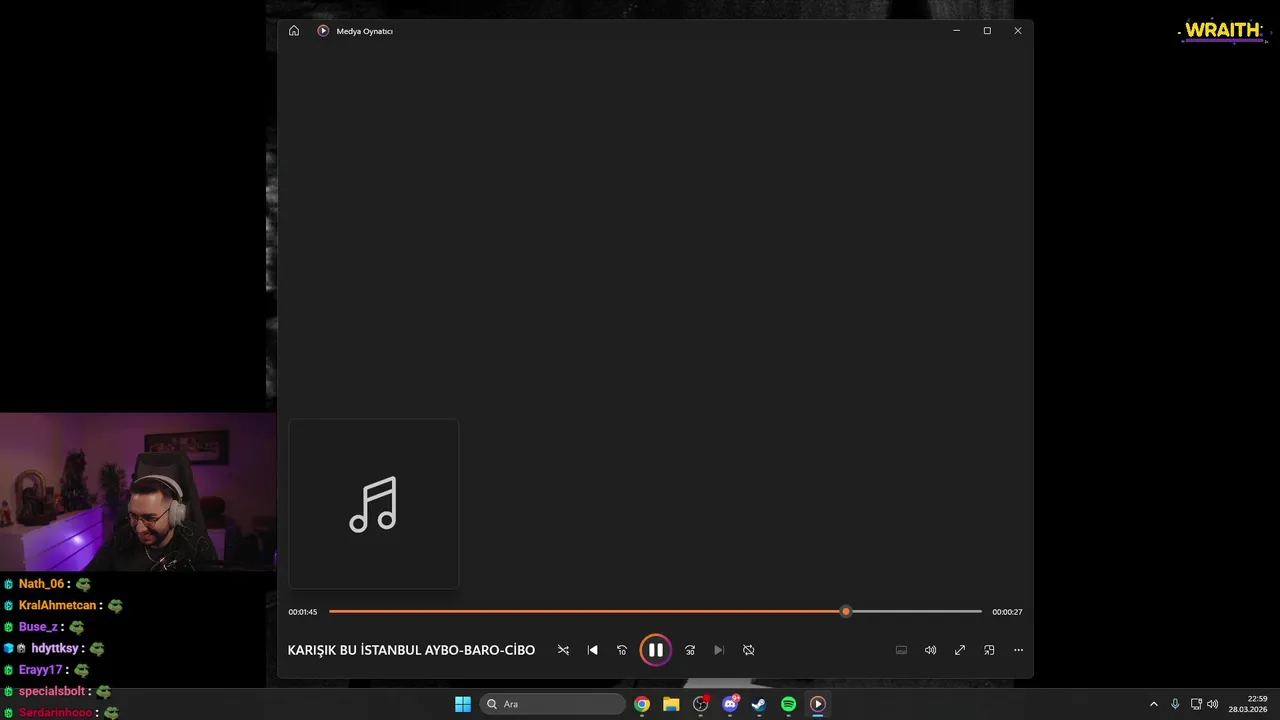Click the elapsed time 00:01:45
The height and width of the screenshot is (720, 1280).
(303, 612)
